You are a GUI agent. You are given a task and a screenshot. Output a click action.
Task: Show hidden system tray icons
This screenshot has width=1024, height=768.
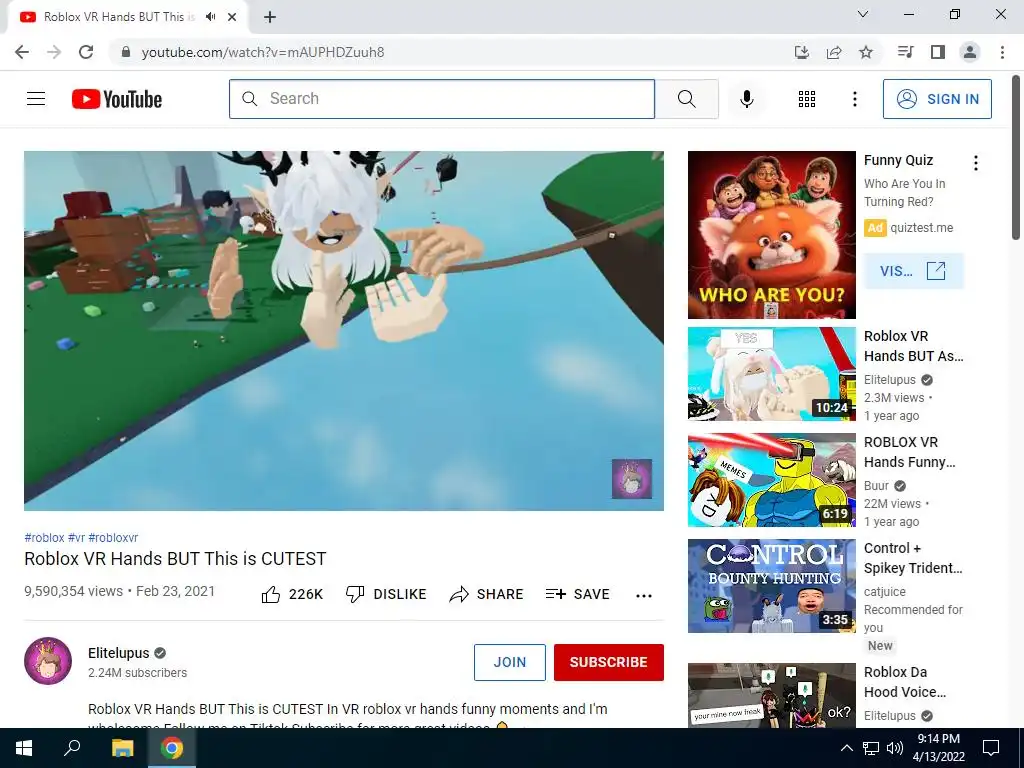pyautogui.click(x=846, y=748)
